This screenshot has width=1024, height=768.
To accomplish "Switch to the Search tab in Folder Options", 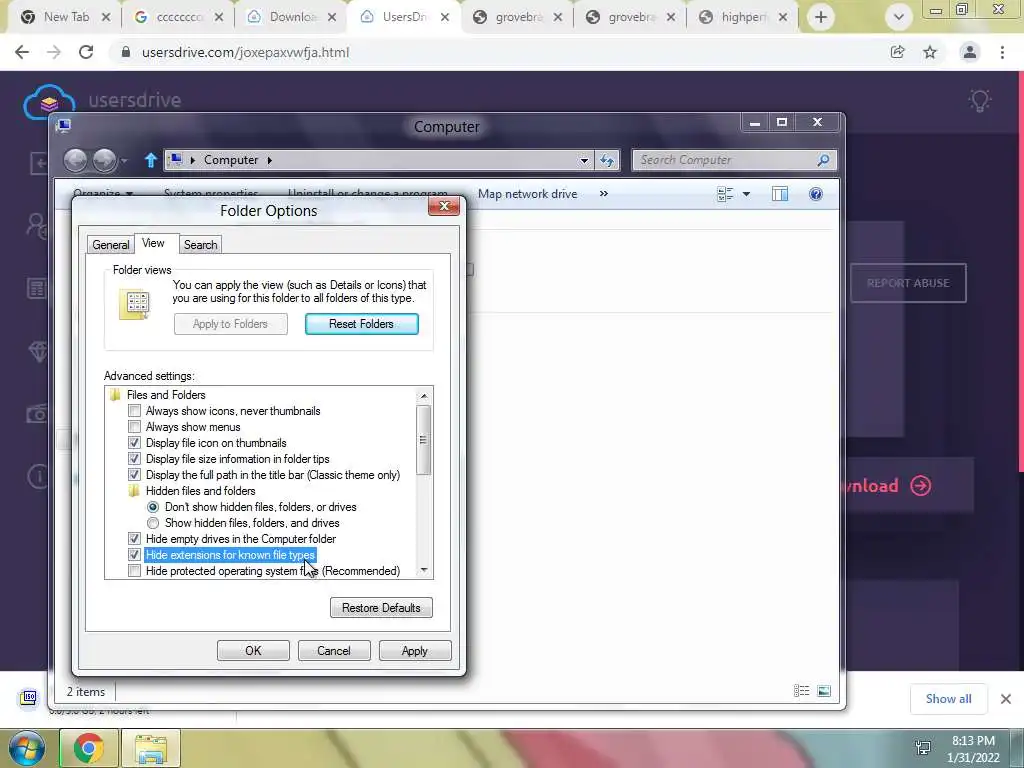I will [x=200, y=245].
